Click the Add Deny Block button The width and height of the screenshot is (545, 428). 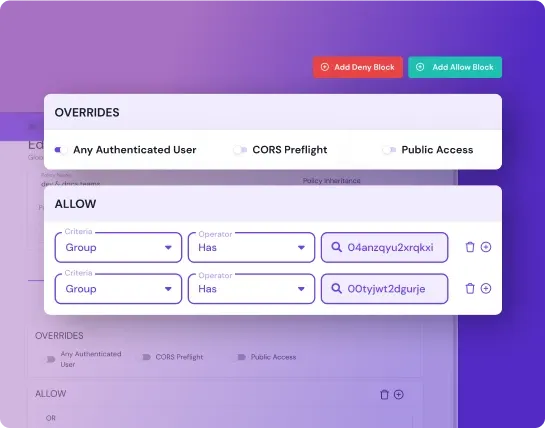tap(358, 67)
